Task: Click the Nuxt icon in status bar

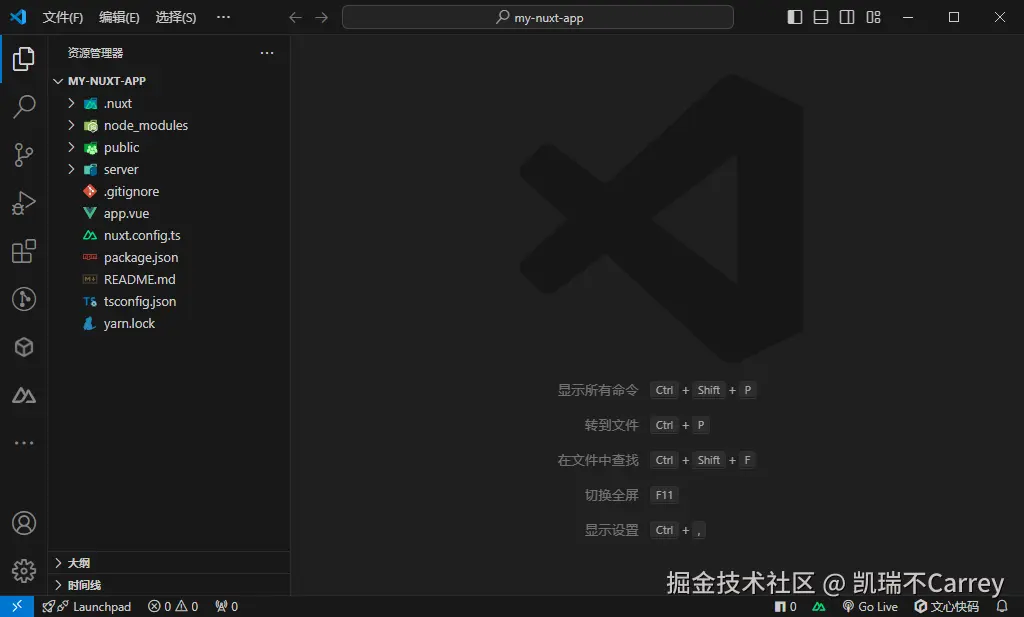Action: 819,607
